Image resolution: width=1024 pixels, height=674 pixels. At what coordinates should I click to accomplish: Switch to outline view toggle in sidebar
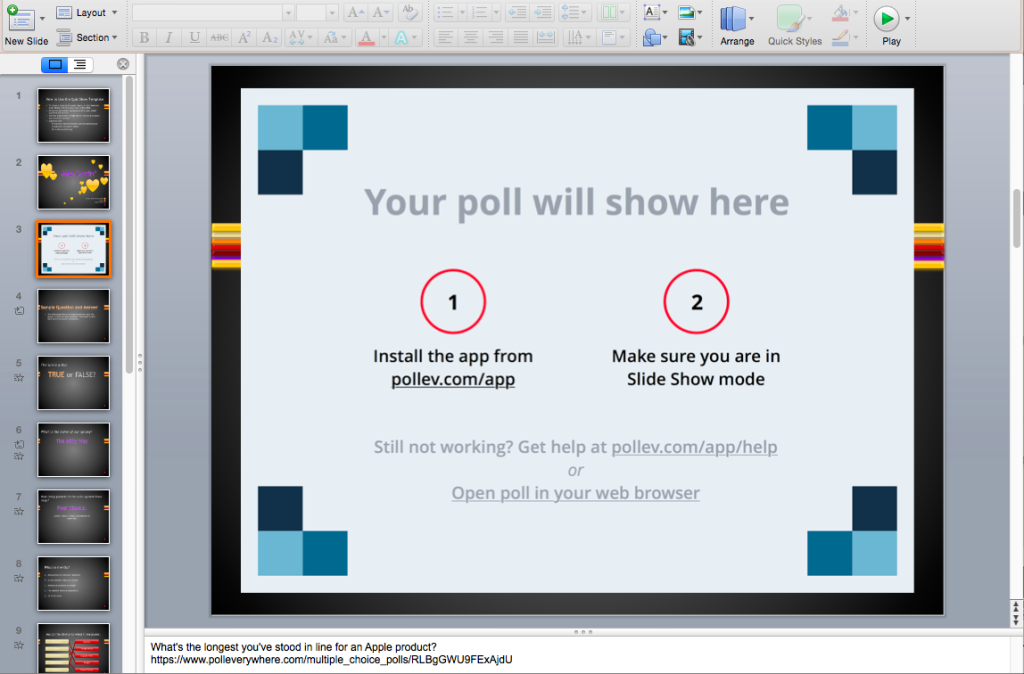tap(79, 64)
